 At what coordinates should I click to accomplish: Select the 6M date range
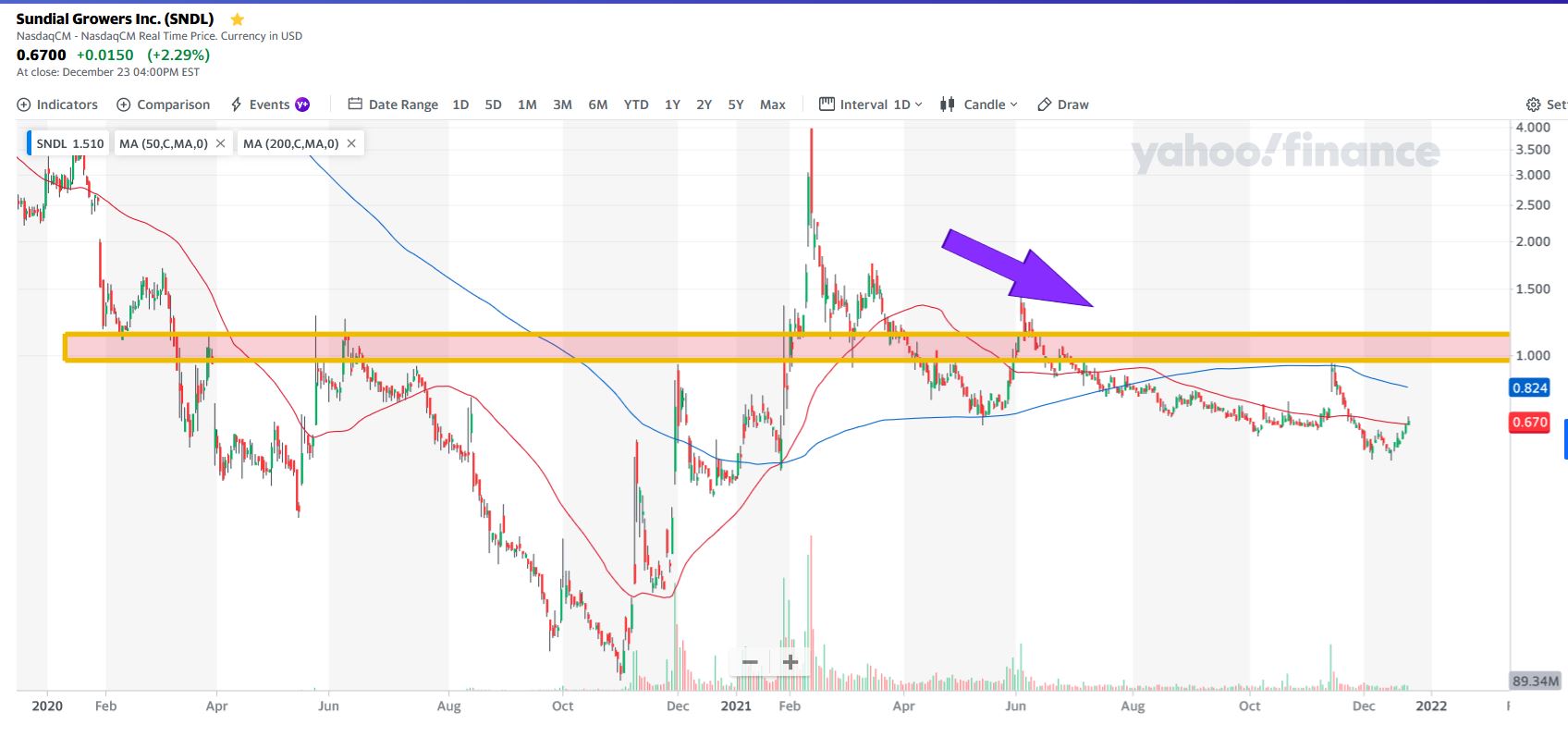598,104
